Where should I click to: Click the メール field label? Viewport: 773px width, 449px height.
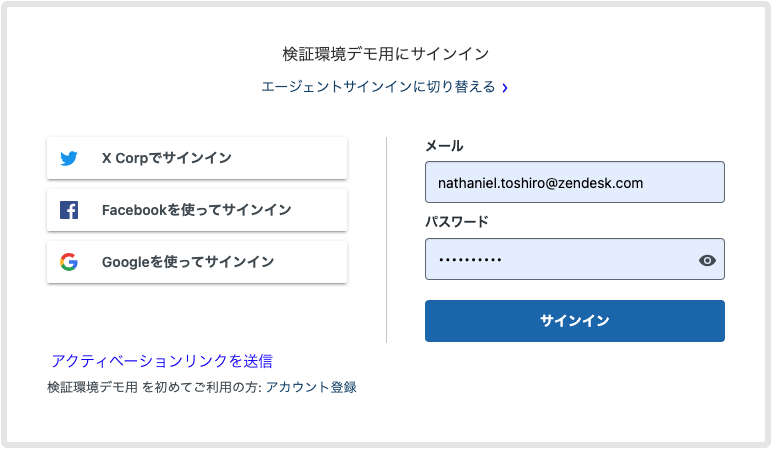tap(444, 146)
